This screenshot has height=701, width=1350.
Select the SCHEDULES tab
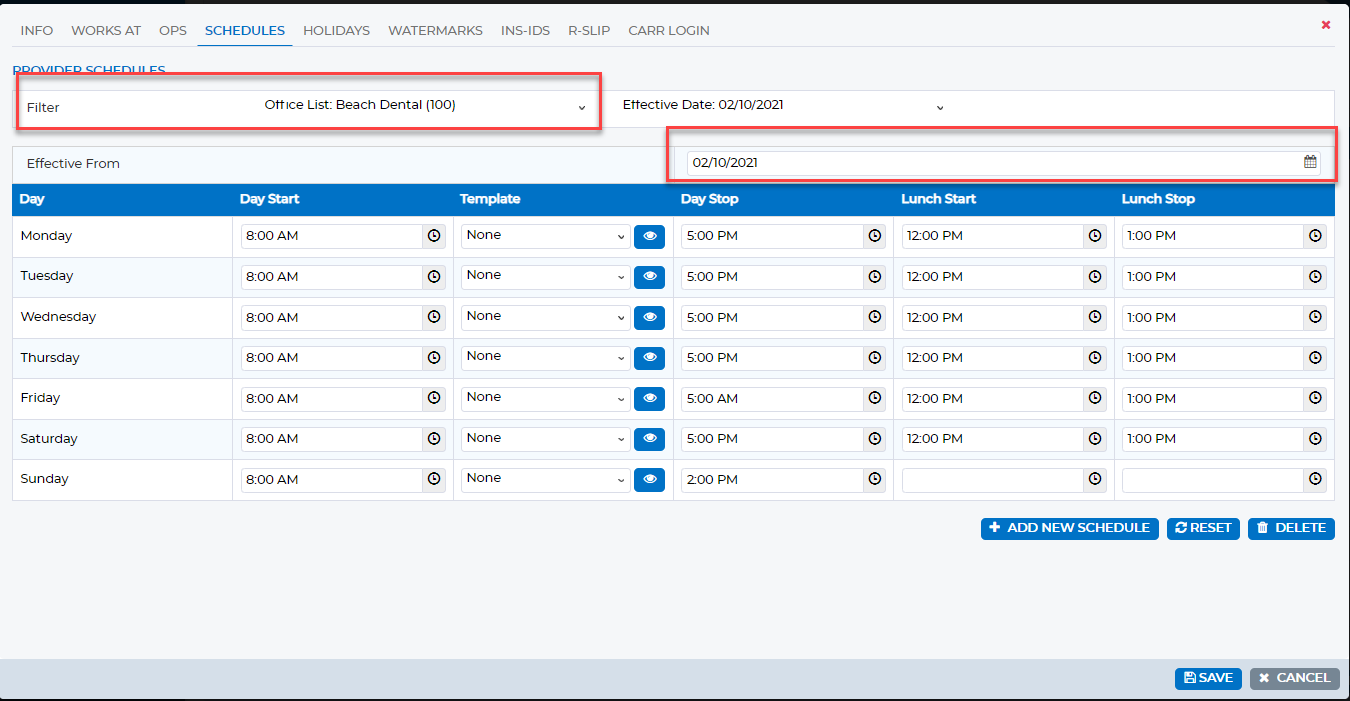click(245, 31)
